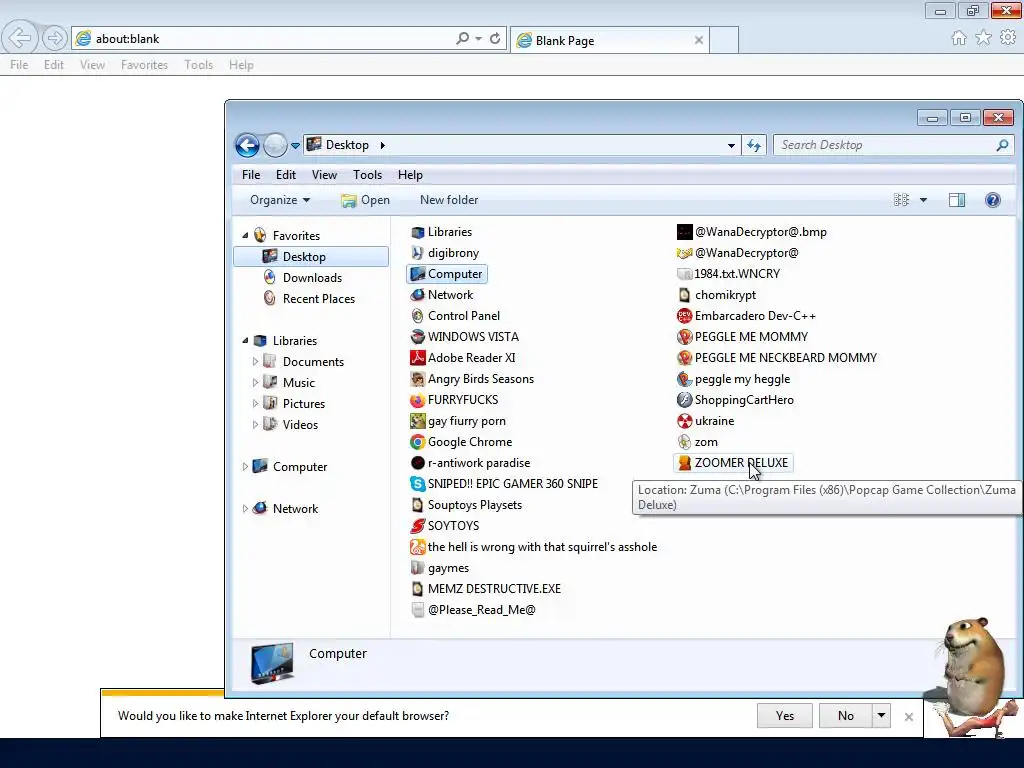Select Recent Places in Favorites
1024x768 pixels.
(x=318, y=298)
